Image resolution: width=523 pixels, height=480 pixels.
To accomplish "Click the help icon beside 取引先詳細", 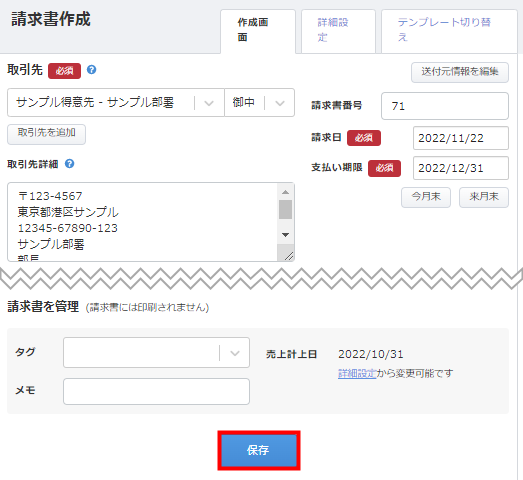I will 69,164.
